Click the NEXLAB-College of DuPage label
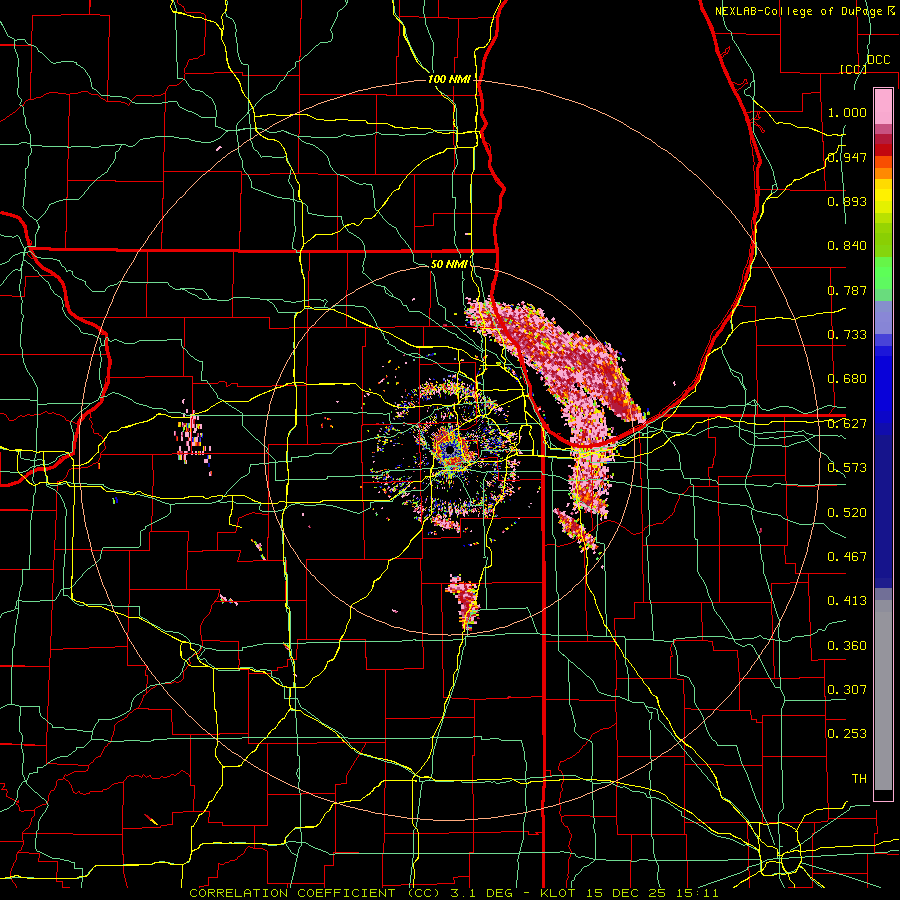The height and width of the screenshot is (900, 900). (x=800, y=11)
